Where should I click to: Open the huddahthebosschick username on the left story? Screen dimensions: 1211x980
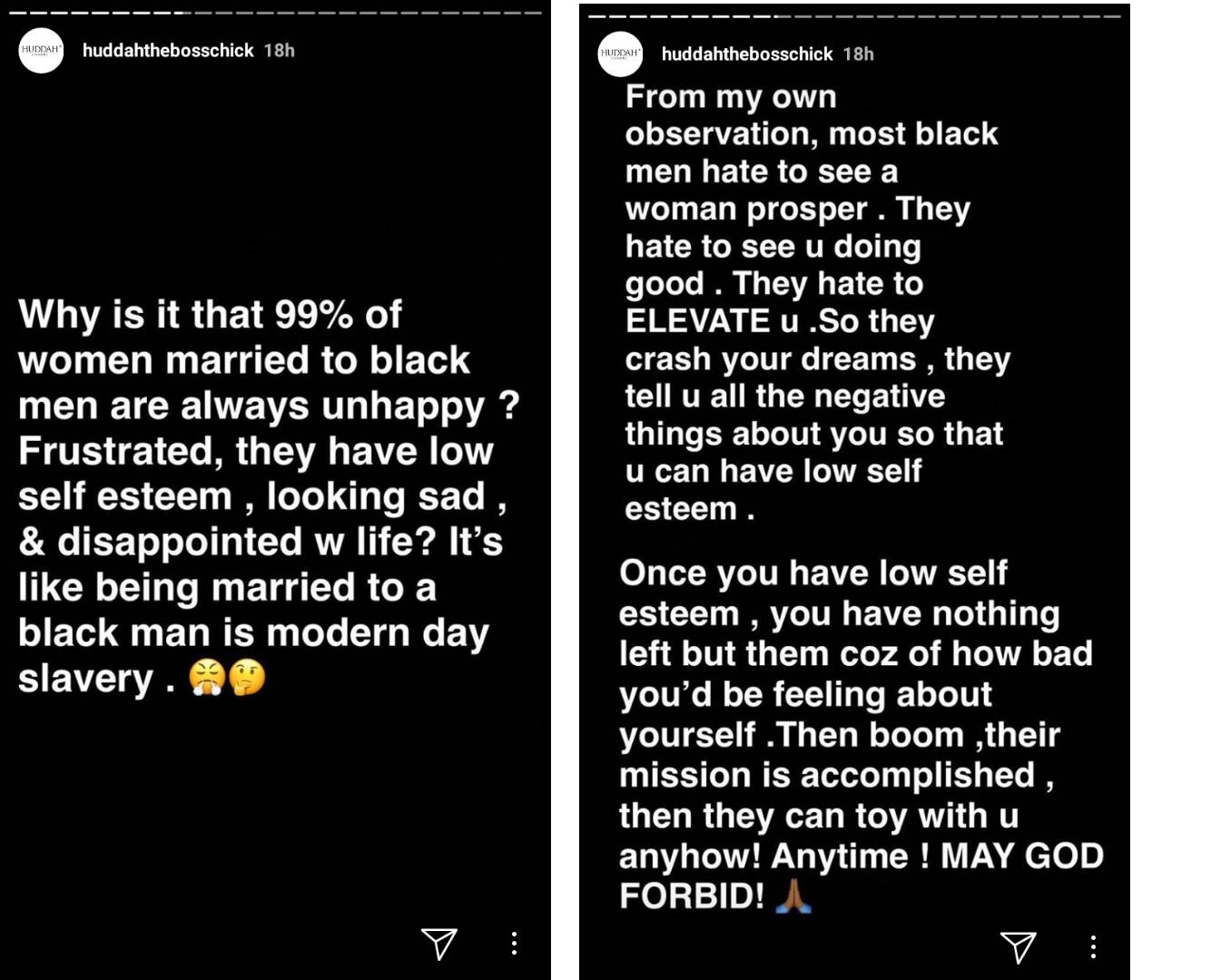click(x=168, y=51)
